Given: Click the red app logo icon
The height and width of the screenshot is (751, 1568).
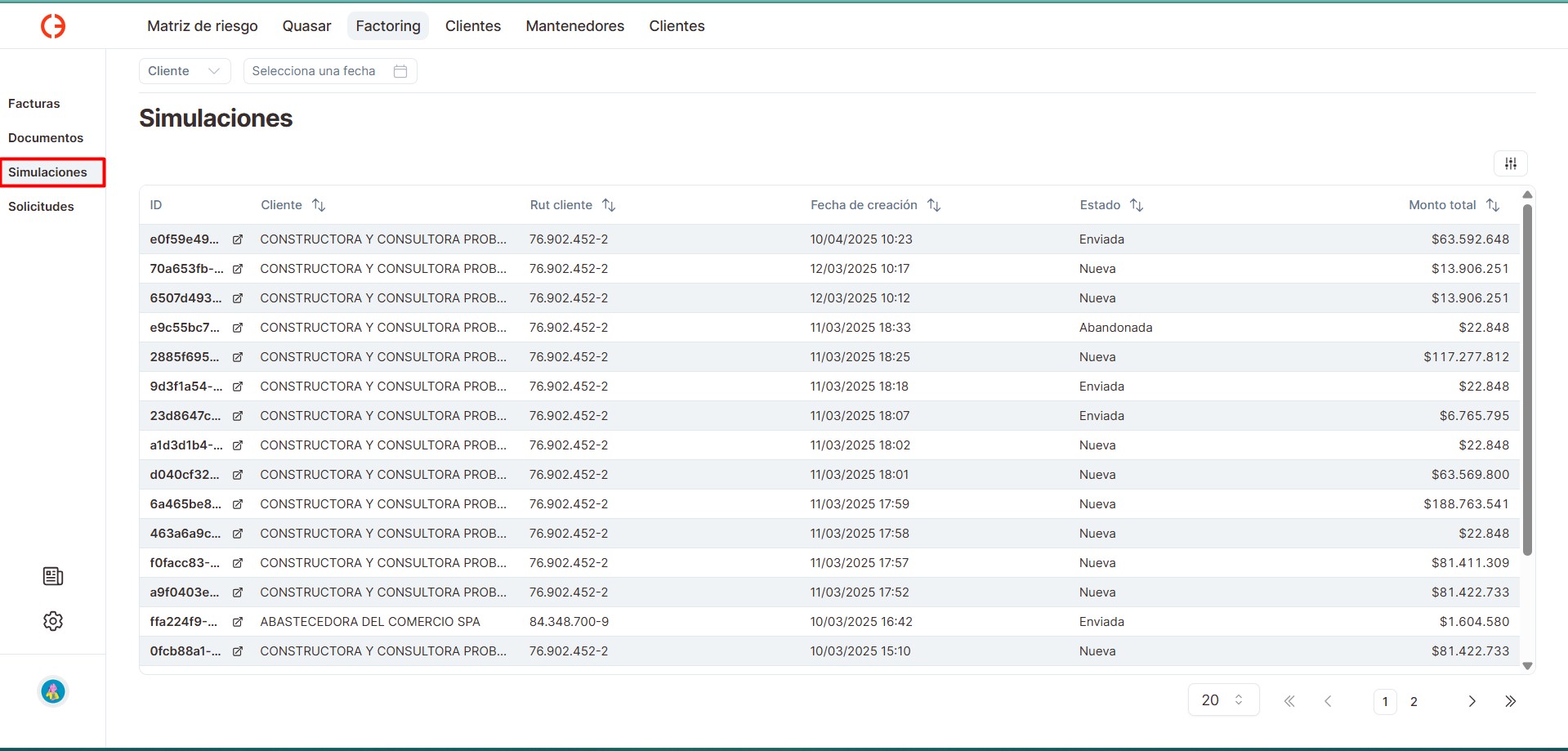Looking at the screenshot, I should point(53,26).
